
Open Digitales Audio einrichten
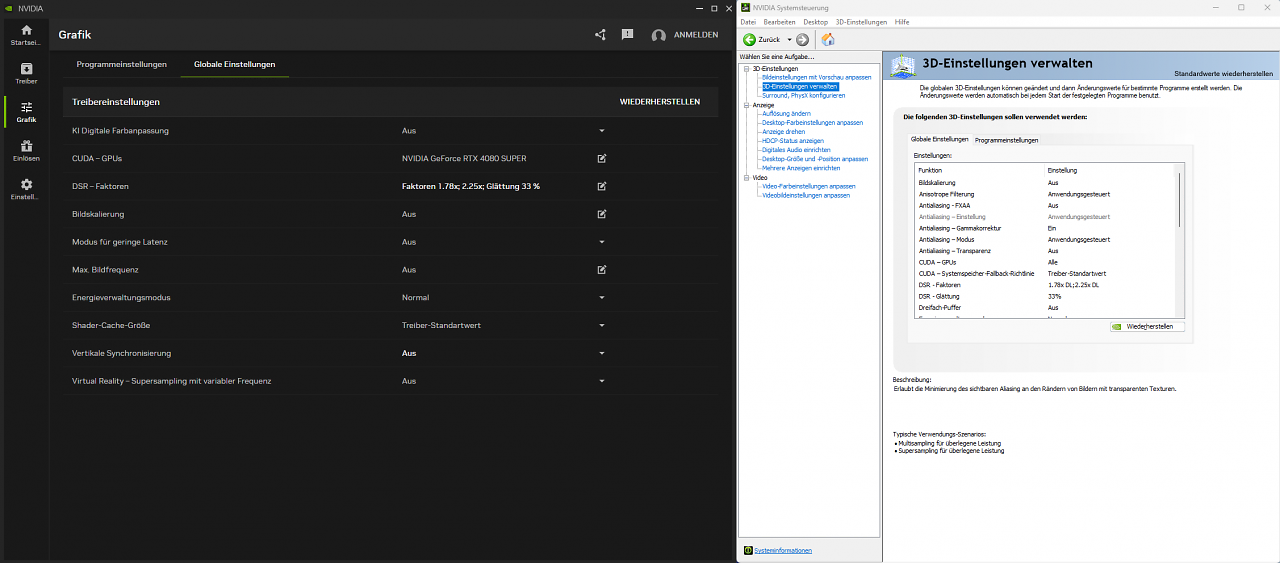point(796,150)
